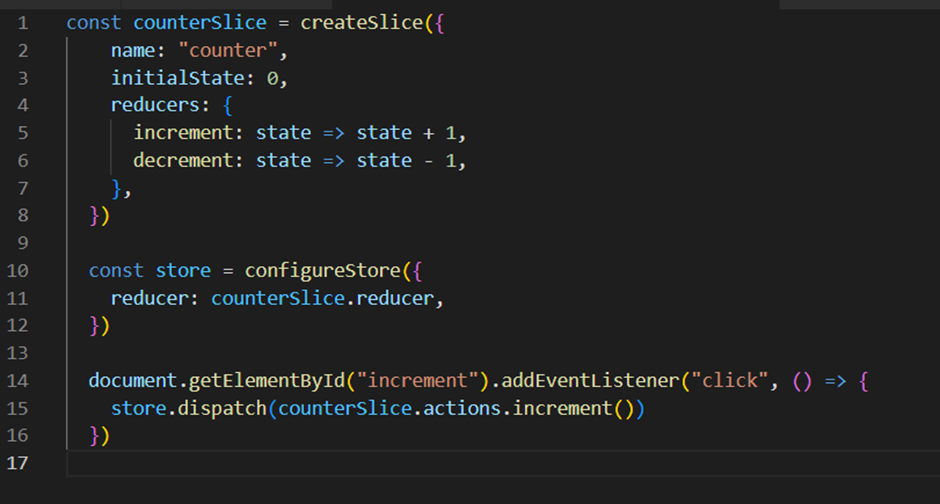
Task: Click the reducers property key
Action: (x=155, y=105)
